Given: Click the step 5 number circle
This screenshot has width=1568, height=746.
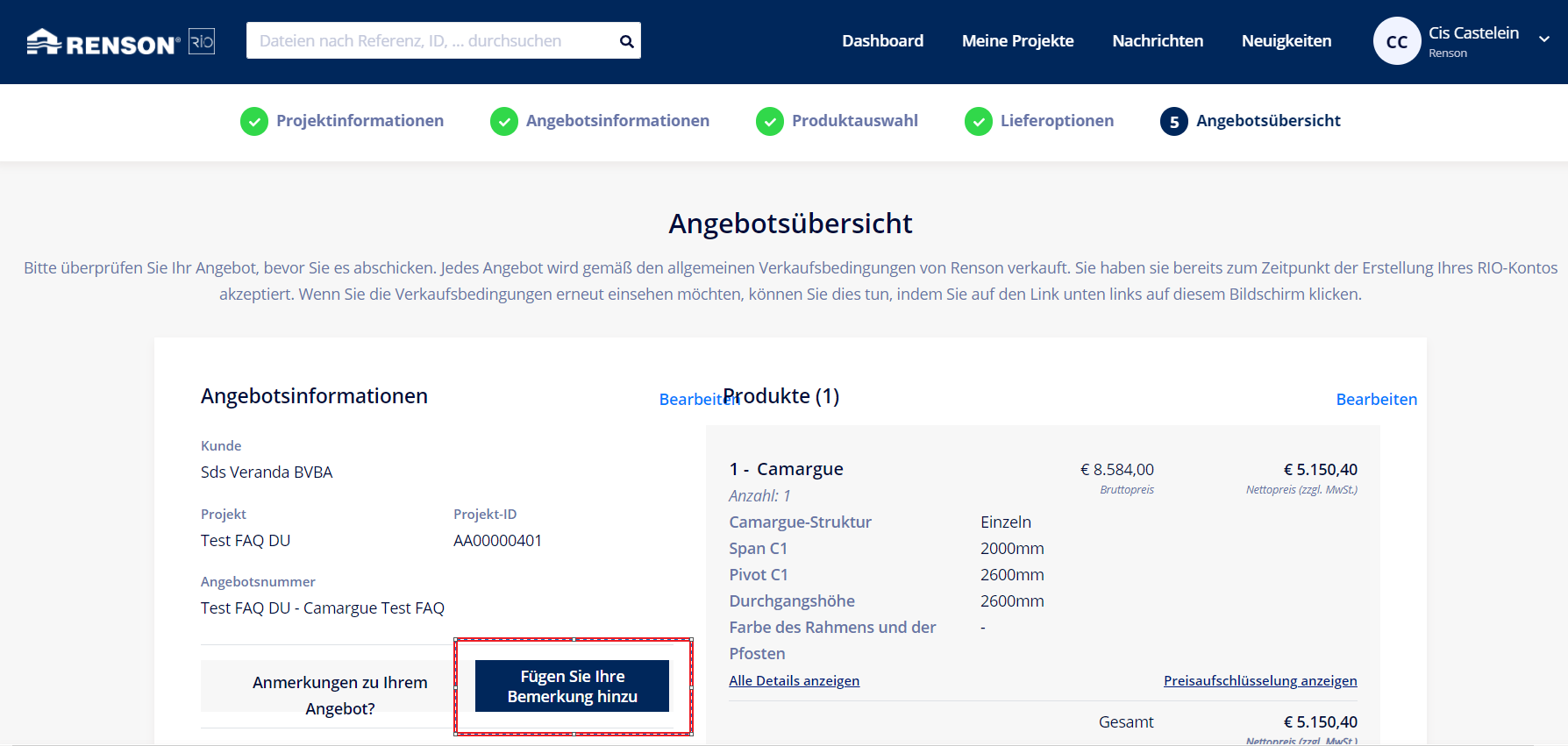Looking at the screenshot, I should click(x=1174, y=121).
